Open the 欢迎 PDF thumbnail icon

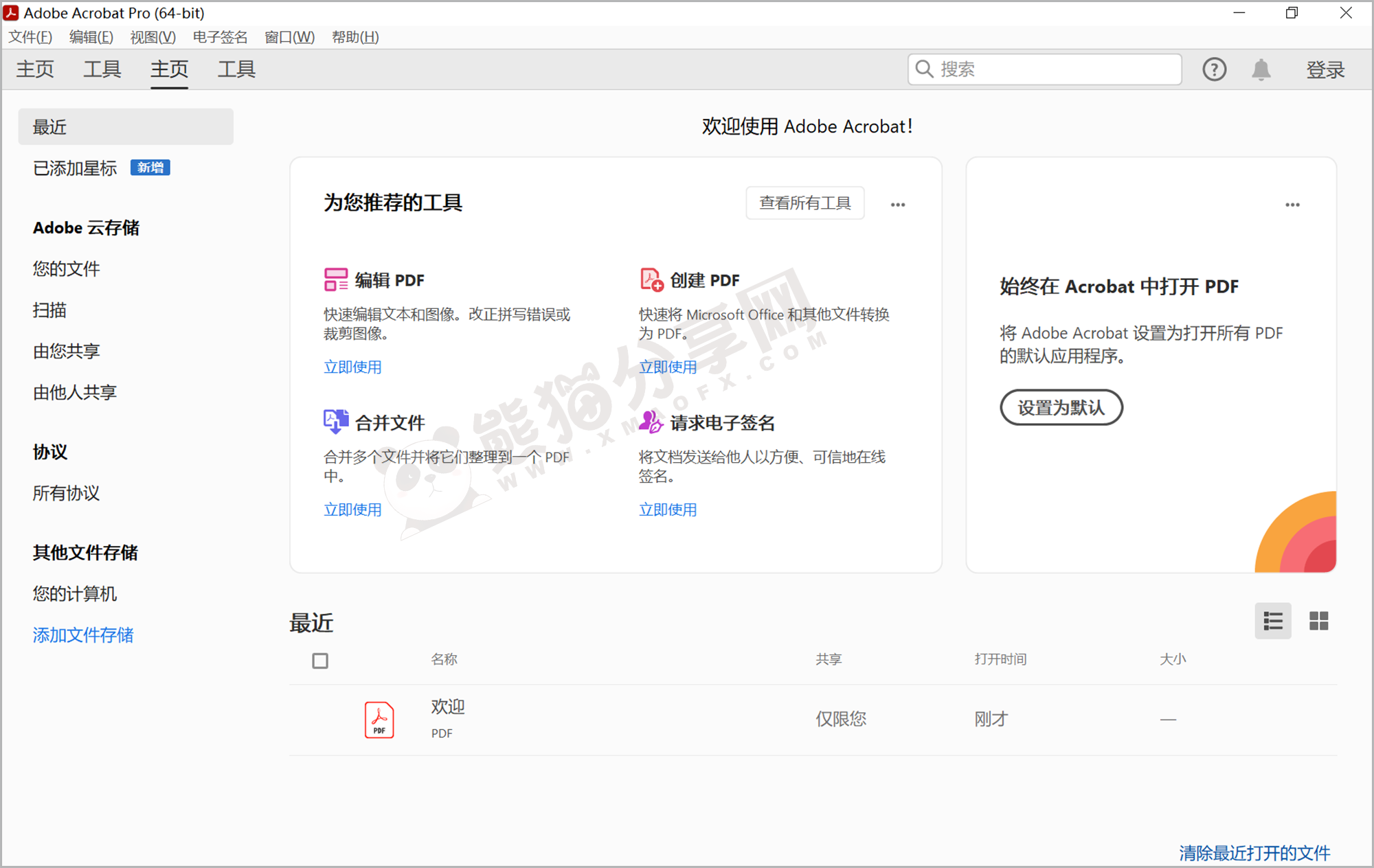(x=379, y=719)
